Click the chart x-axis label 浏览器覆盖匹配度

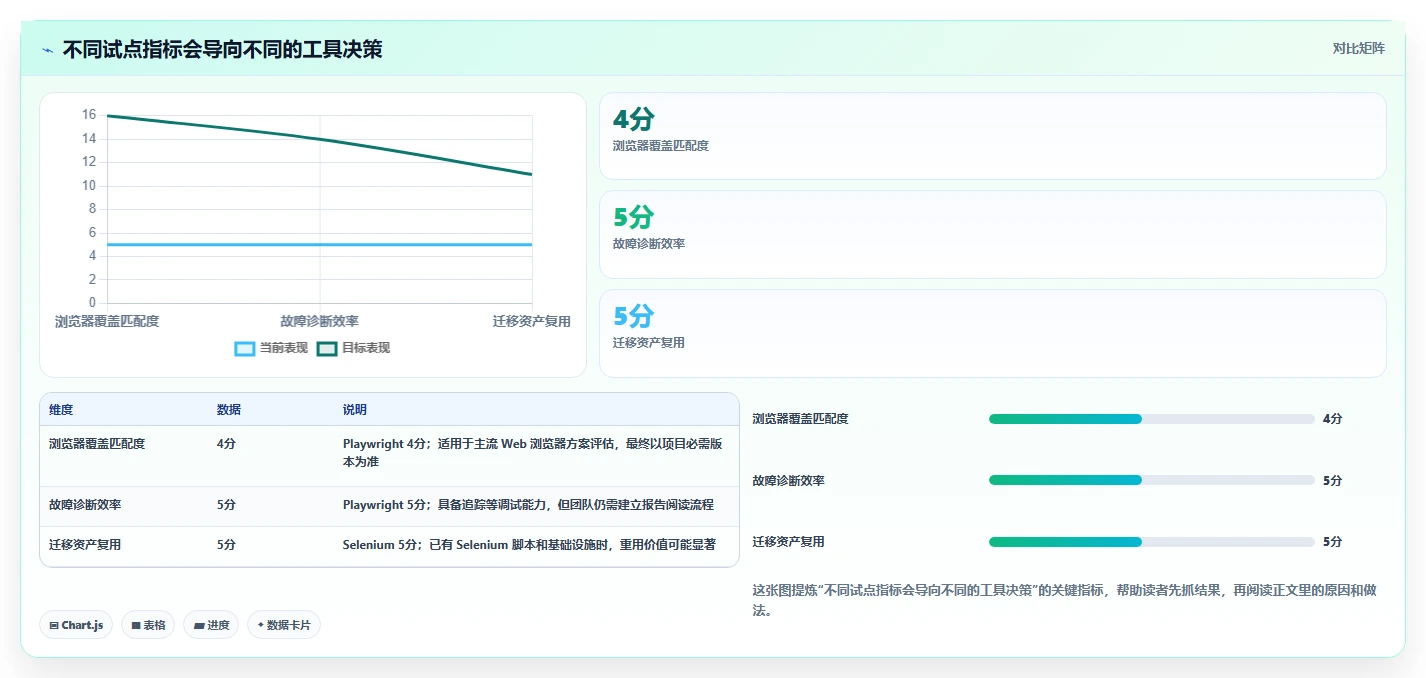point(107,321)
